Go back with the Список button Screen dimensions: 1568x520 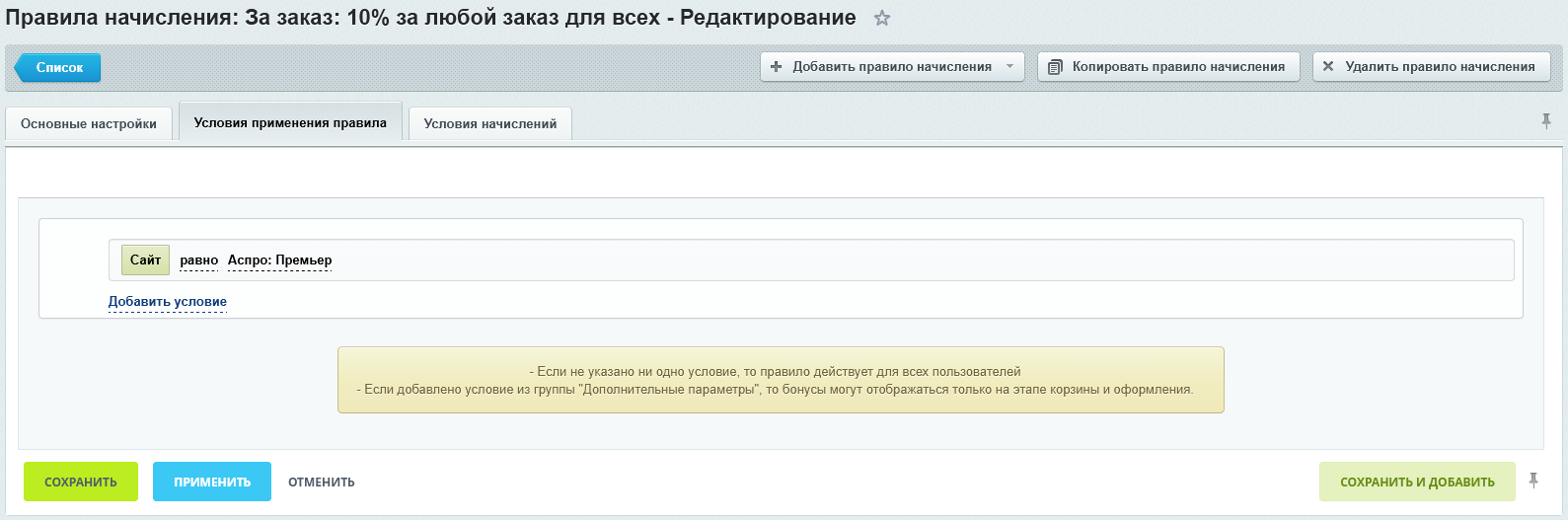pos(58,67)
